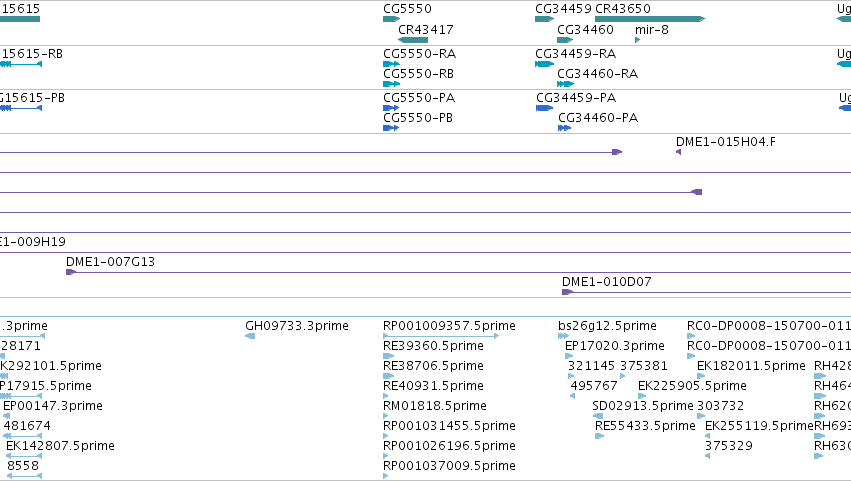
Task: Click the CR43650 gene bar
Action: pos(650,19)
